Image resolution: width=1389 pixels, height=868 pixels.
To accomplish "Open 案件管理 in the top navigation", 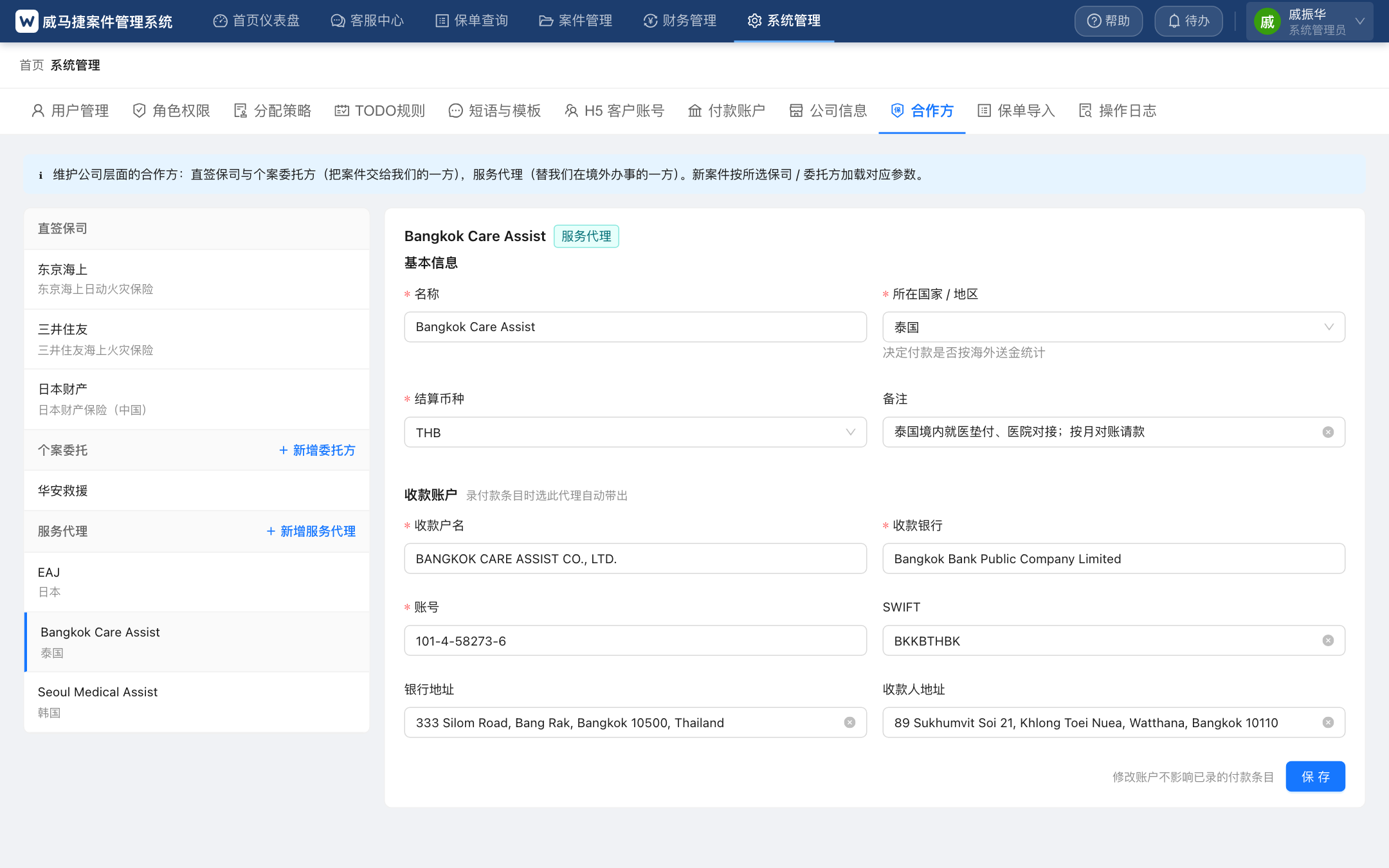I will (576, 21).
